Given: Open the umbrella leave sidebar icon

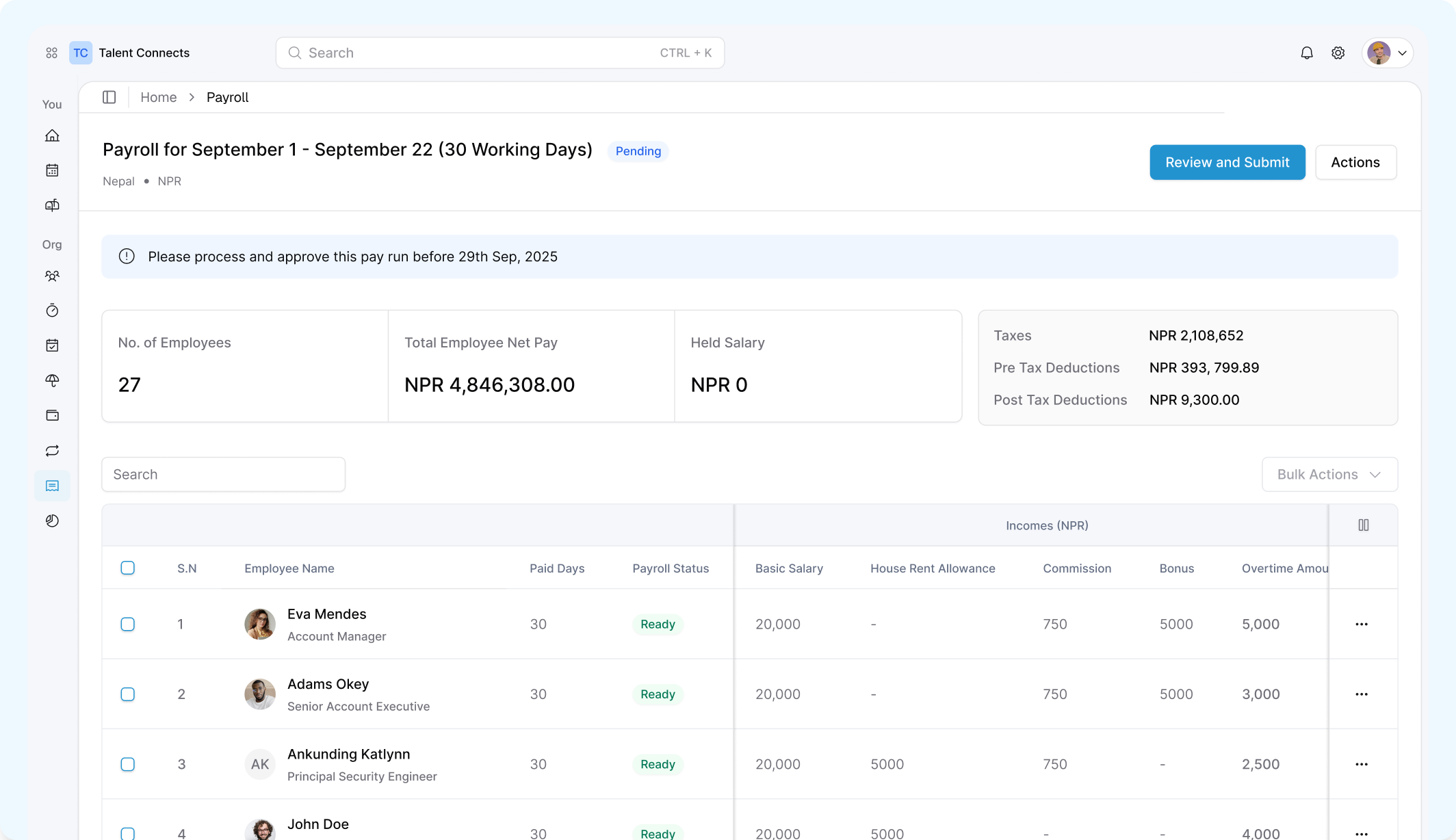Looking at the screenshot, I should click(52, 380).
